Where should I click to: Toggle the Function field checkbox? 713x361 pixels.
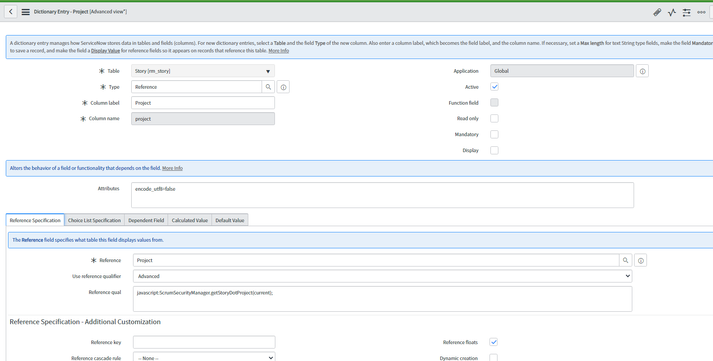coord(494,103)
